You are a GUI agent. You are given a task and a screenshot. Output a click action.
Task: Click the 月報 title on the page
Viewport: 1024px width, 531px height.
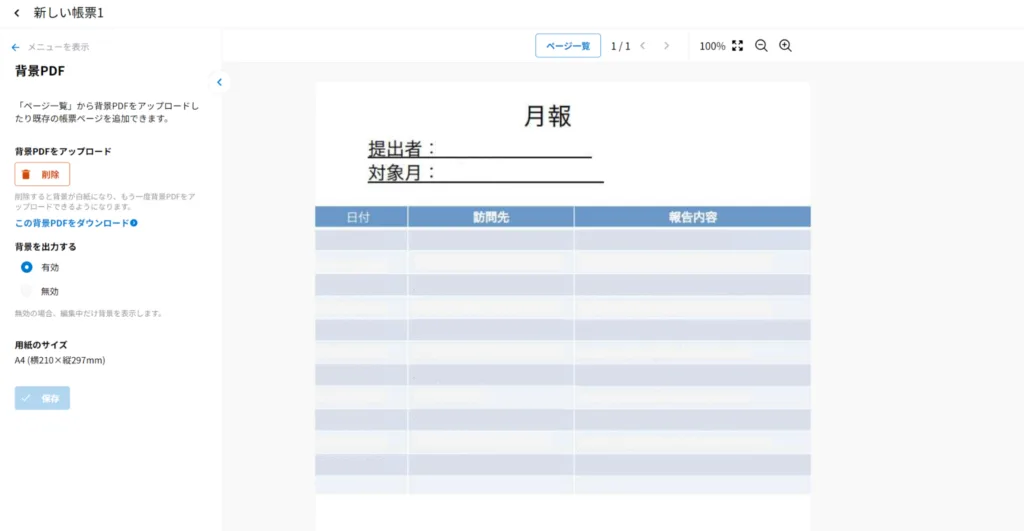[548, 116]
